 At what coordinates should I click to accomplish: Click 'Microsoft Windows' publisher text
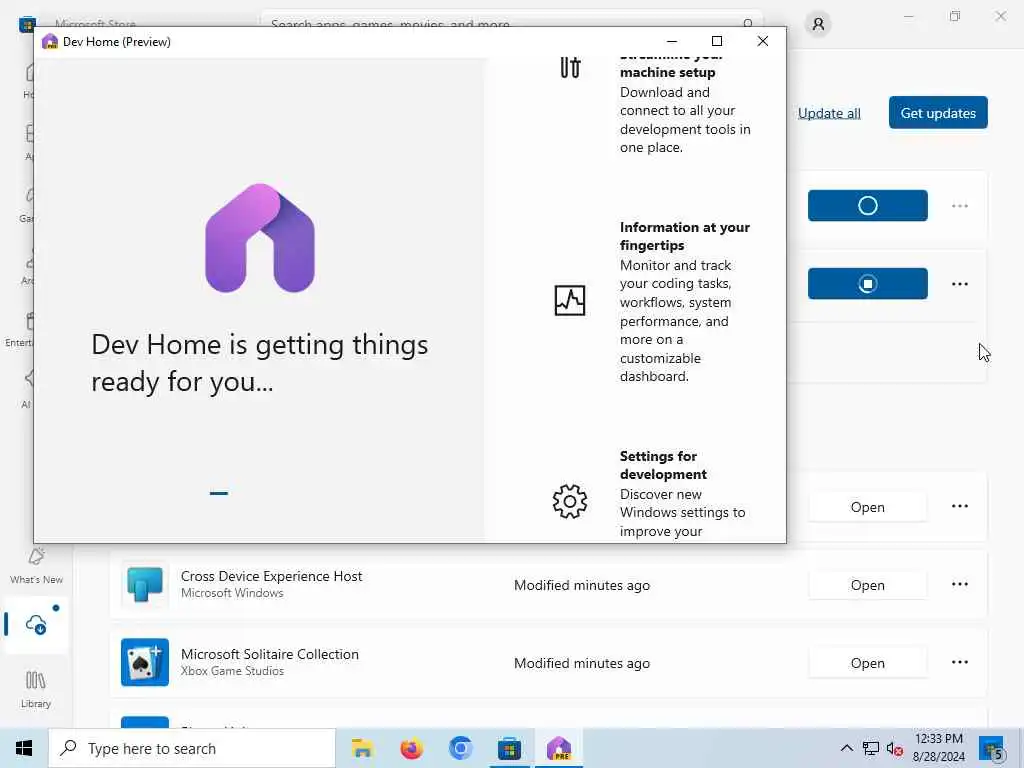pyautogui.click(x=232, y=593)
